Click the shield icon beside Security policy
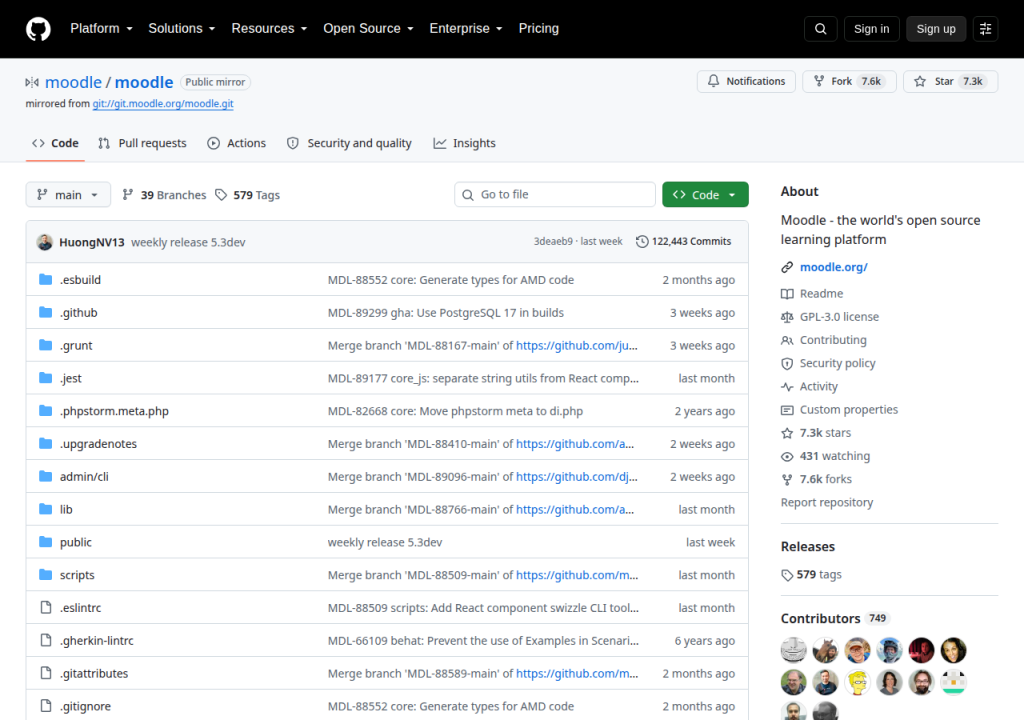The width and height of the screenshot is (1024, 720). (787, 363)
